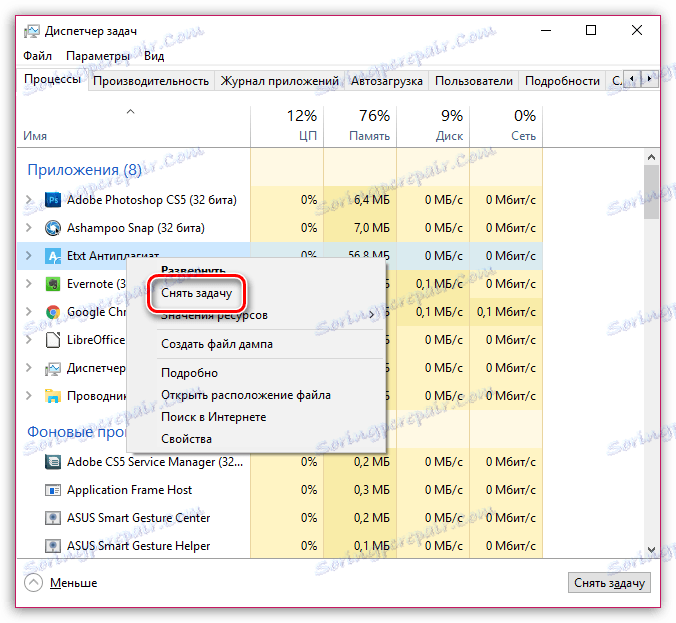Sort by the Имя column header
The height and width of the screenshot is (623, 676).
point(134,126)
